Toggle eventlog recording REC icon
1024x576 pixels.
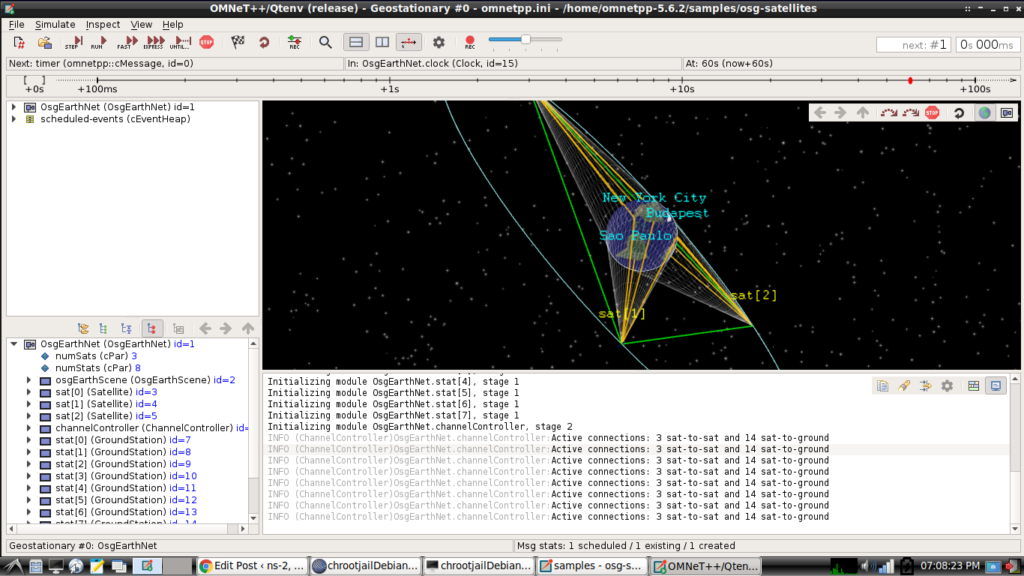295,42
